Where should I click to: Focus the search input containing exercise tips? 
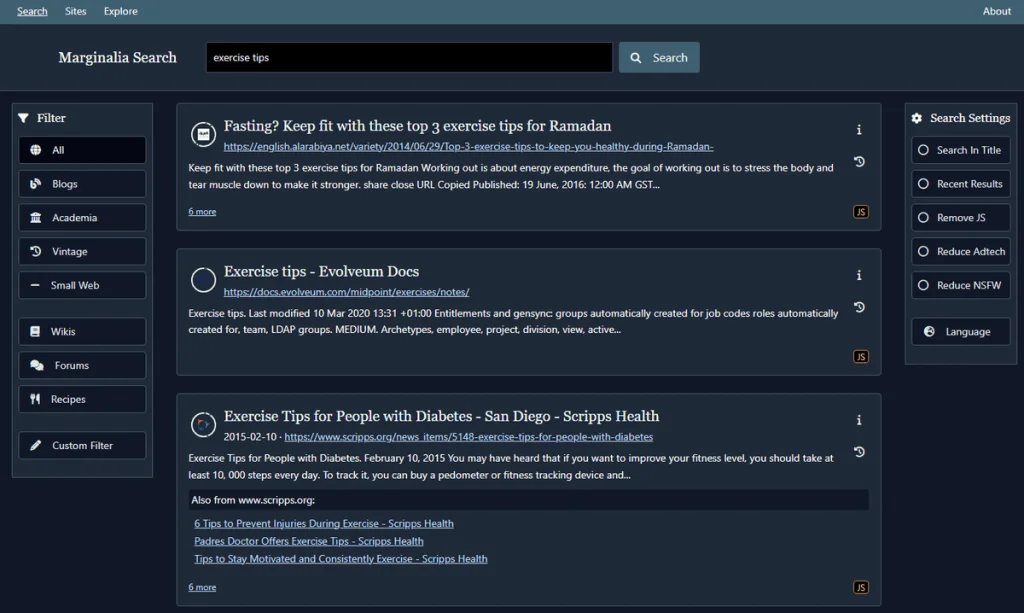pos(409,57)
